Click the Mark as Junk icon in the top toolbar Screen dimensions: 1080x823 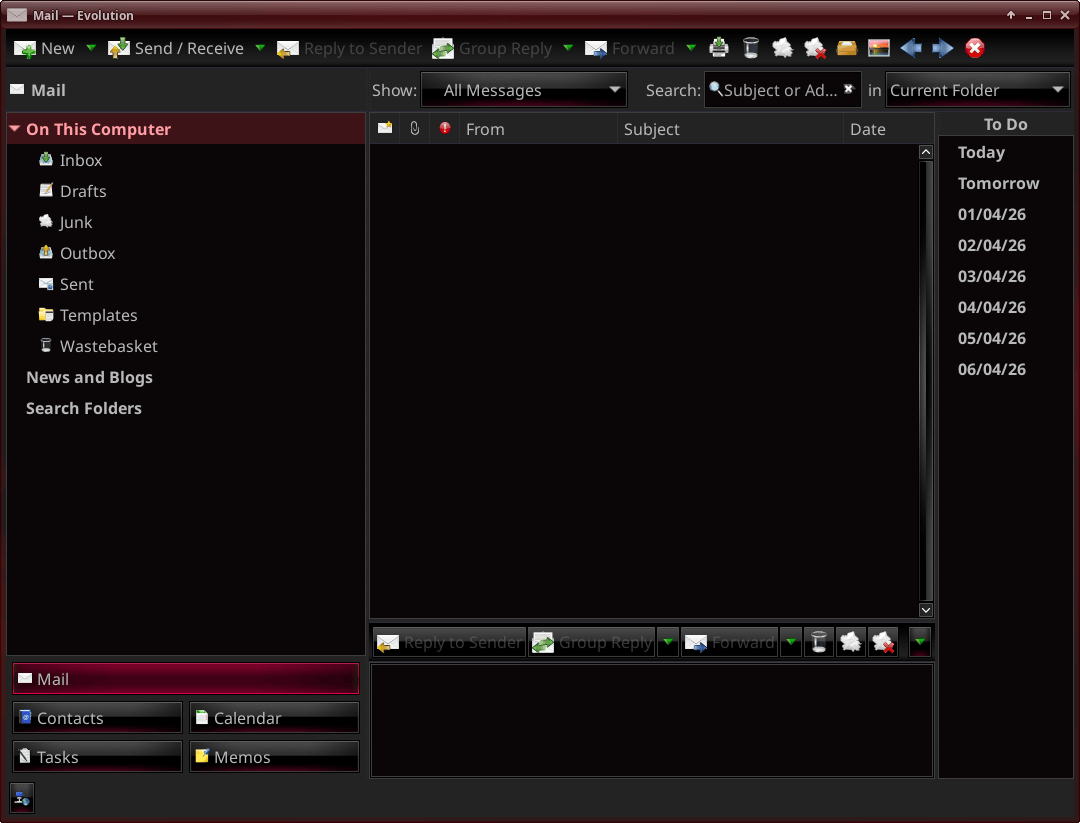click(x=783, y=48)
